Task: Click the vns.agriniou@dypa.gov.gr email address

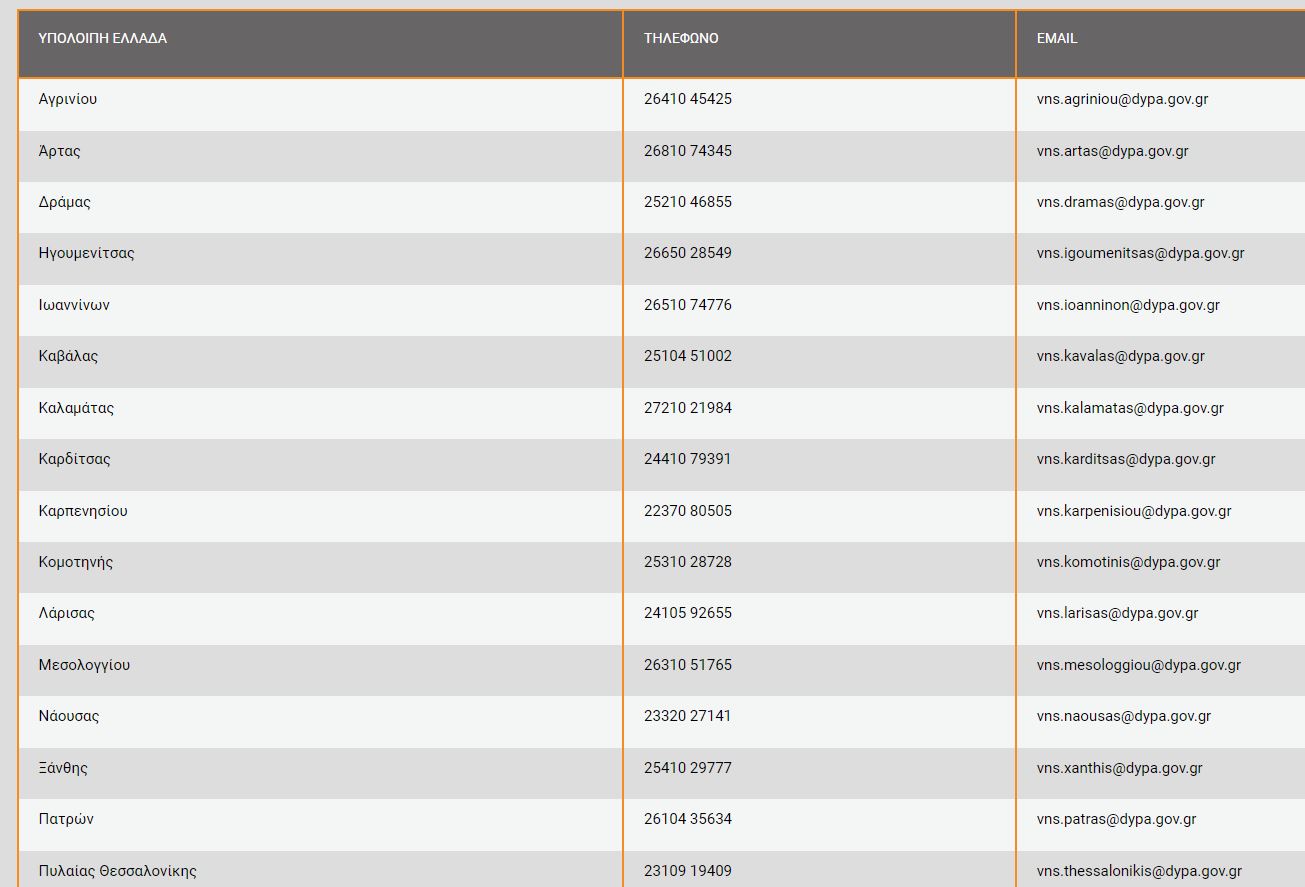Action: pos(1122,99)
